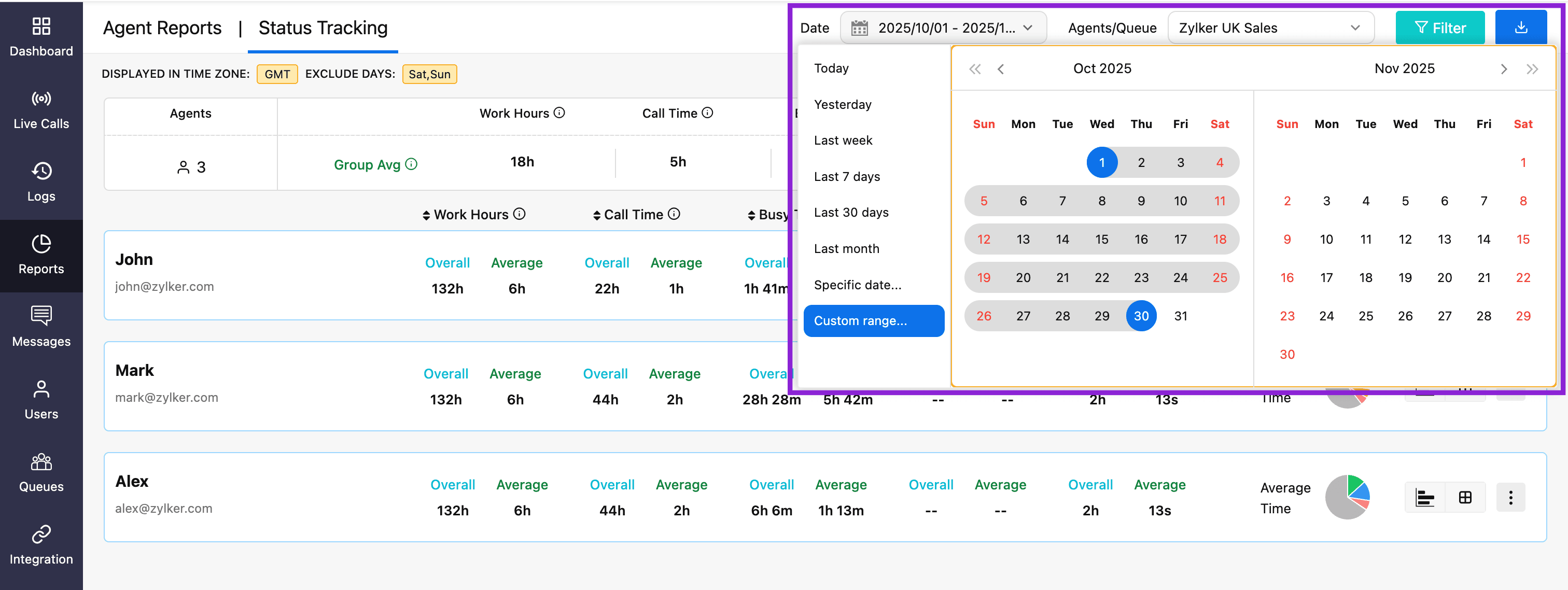The height and width of the screenshot is (590, 1568).
Task: Go to next month in calendar
Action: pos(1504,69)
